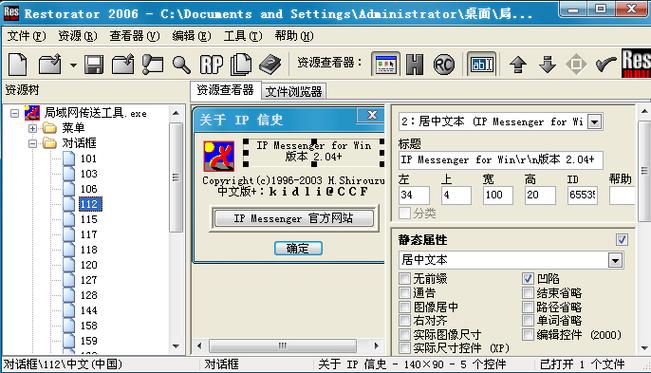Select the hex viewer H icon
Screen dimensions: 651x373
[414, 64]
